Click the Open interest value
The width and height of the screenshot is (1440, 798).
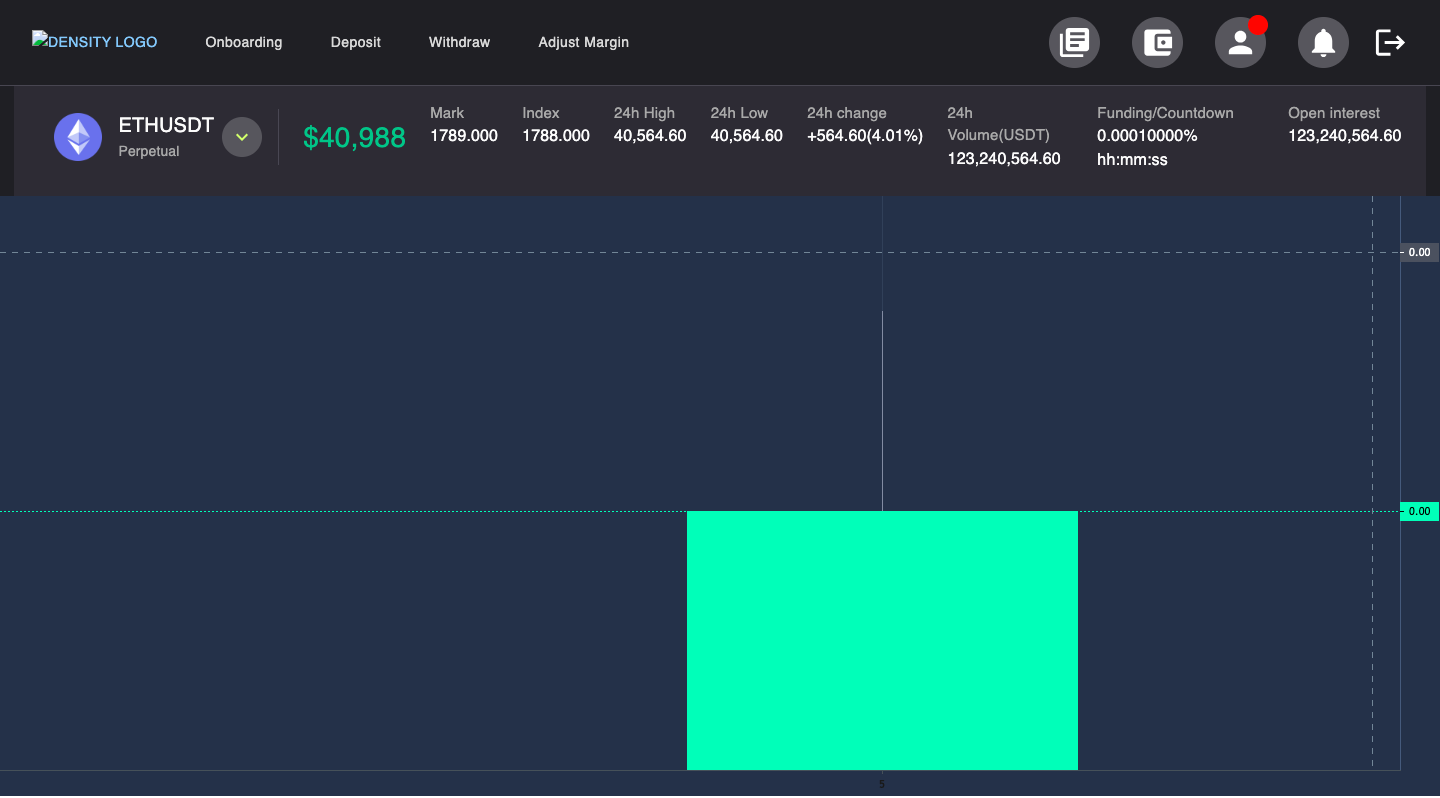pyautogui.click(x=1344, y=135)
